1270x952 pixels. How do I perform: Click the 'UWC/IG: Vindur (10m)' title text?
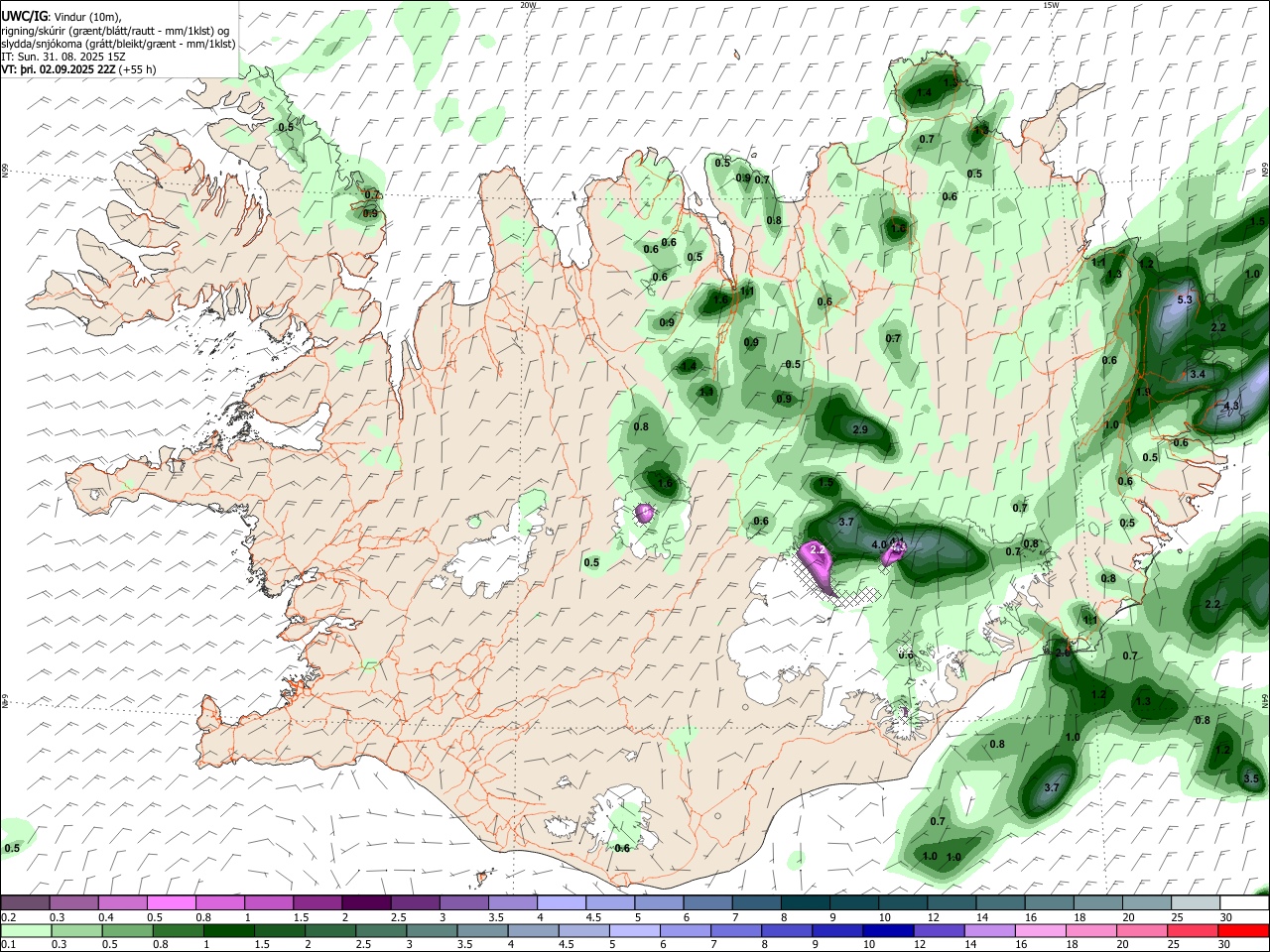62,16
